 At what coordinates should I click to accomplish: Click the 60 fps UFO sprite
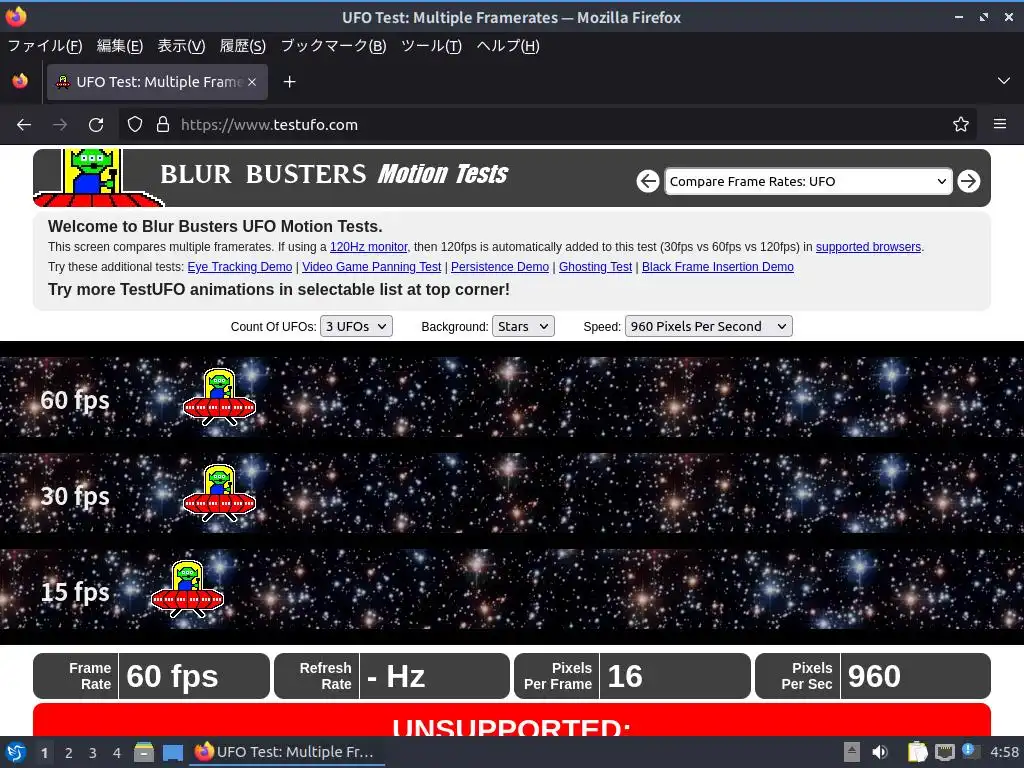[219, 397]
